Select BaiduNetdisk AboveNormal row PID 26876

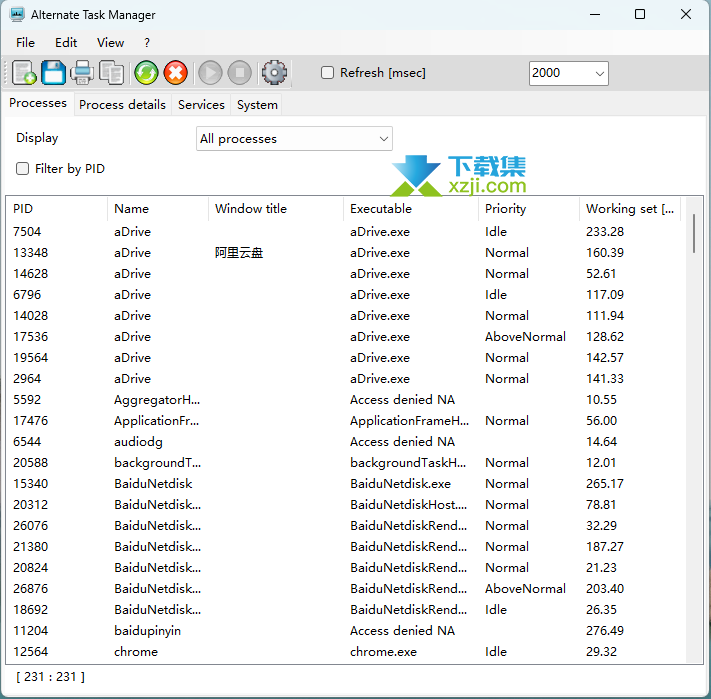coord(345,589)
